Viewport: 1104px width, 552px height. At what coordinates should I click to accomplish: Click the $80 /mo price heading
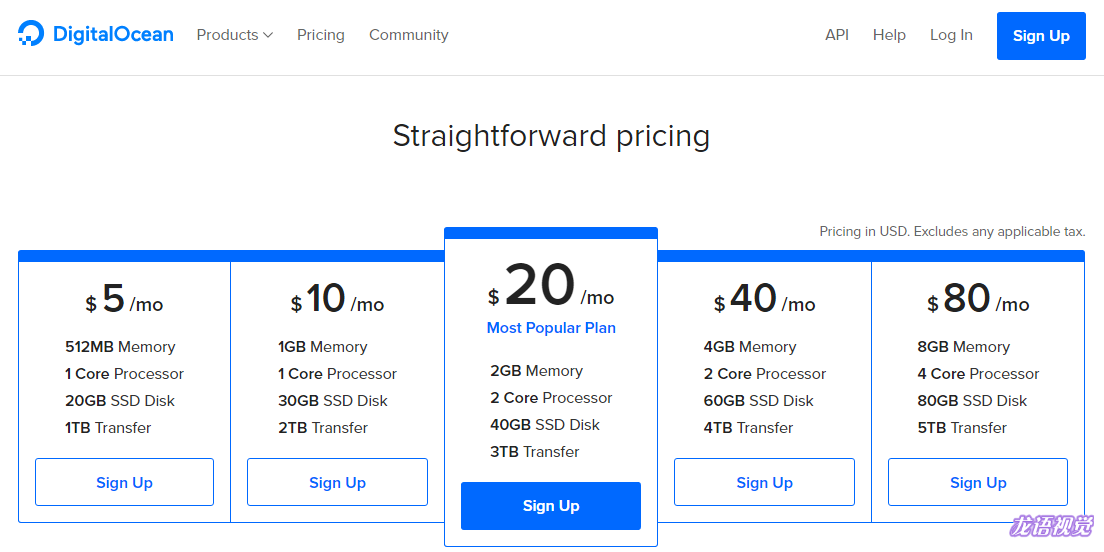click(978, 299)
